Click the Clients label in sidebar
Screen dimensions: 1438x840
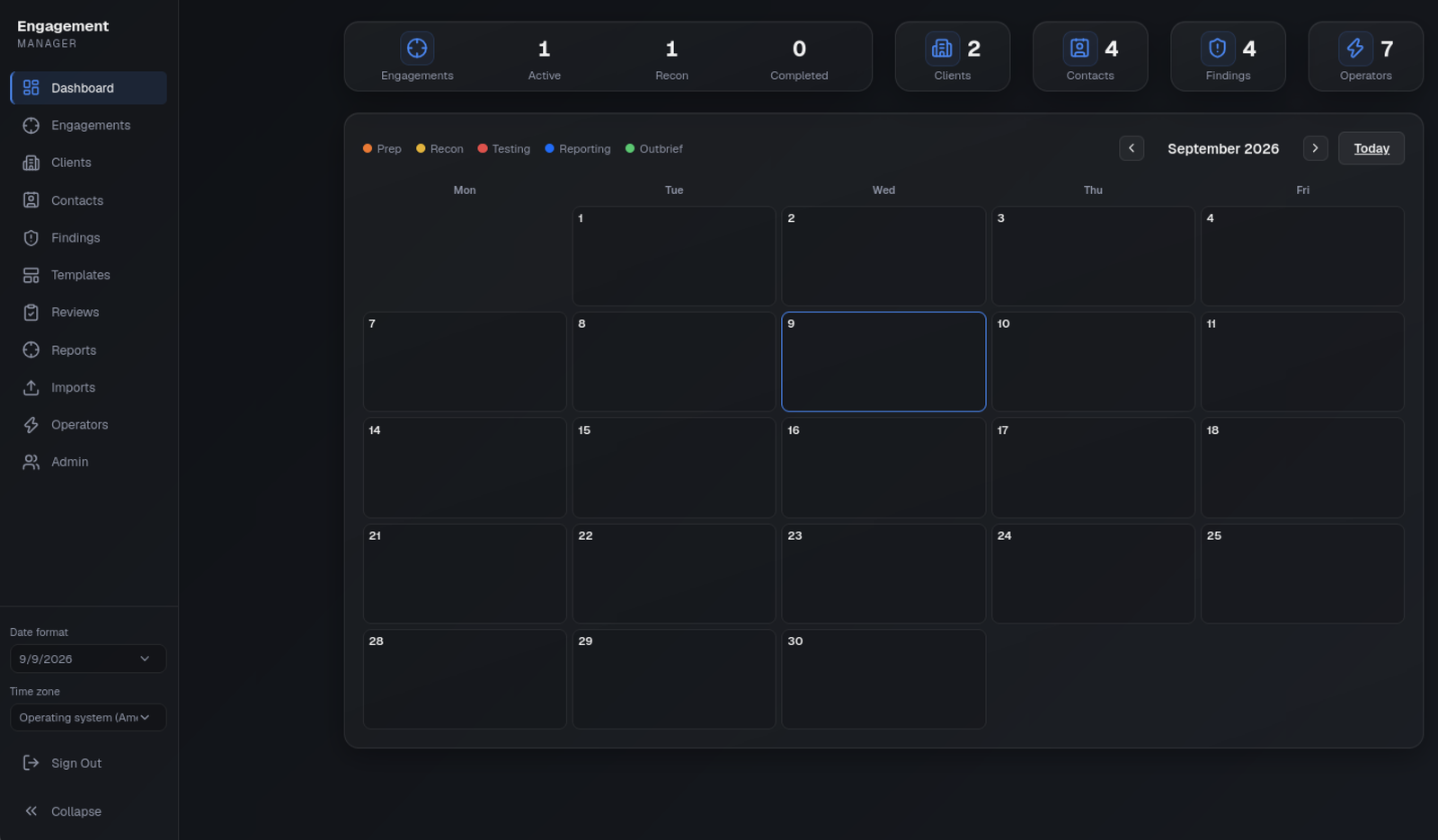71,163
